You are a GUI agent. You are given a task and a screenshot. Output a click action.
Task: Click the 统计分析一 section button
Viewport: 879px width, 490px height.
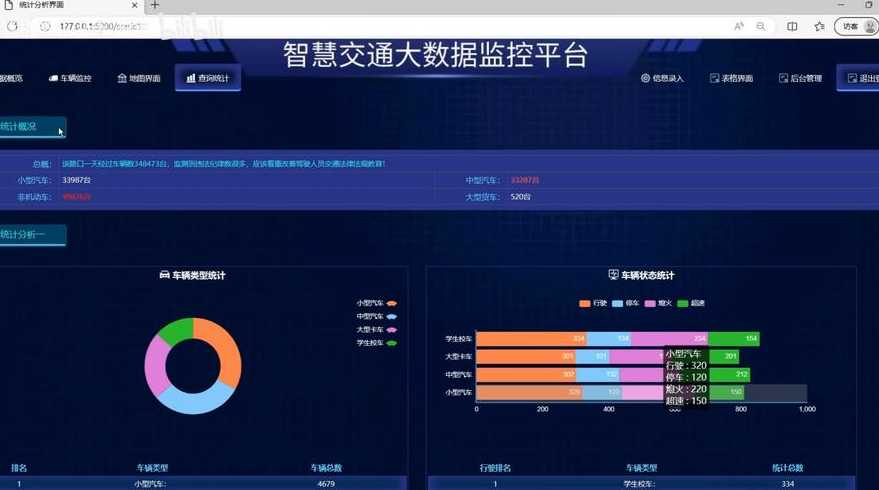[x=31, y=234]
